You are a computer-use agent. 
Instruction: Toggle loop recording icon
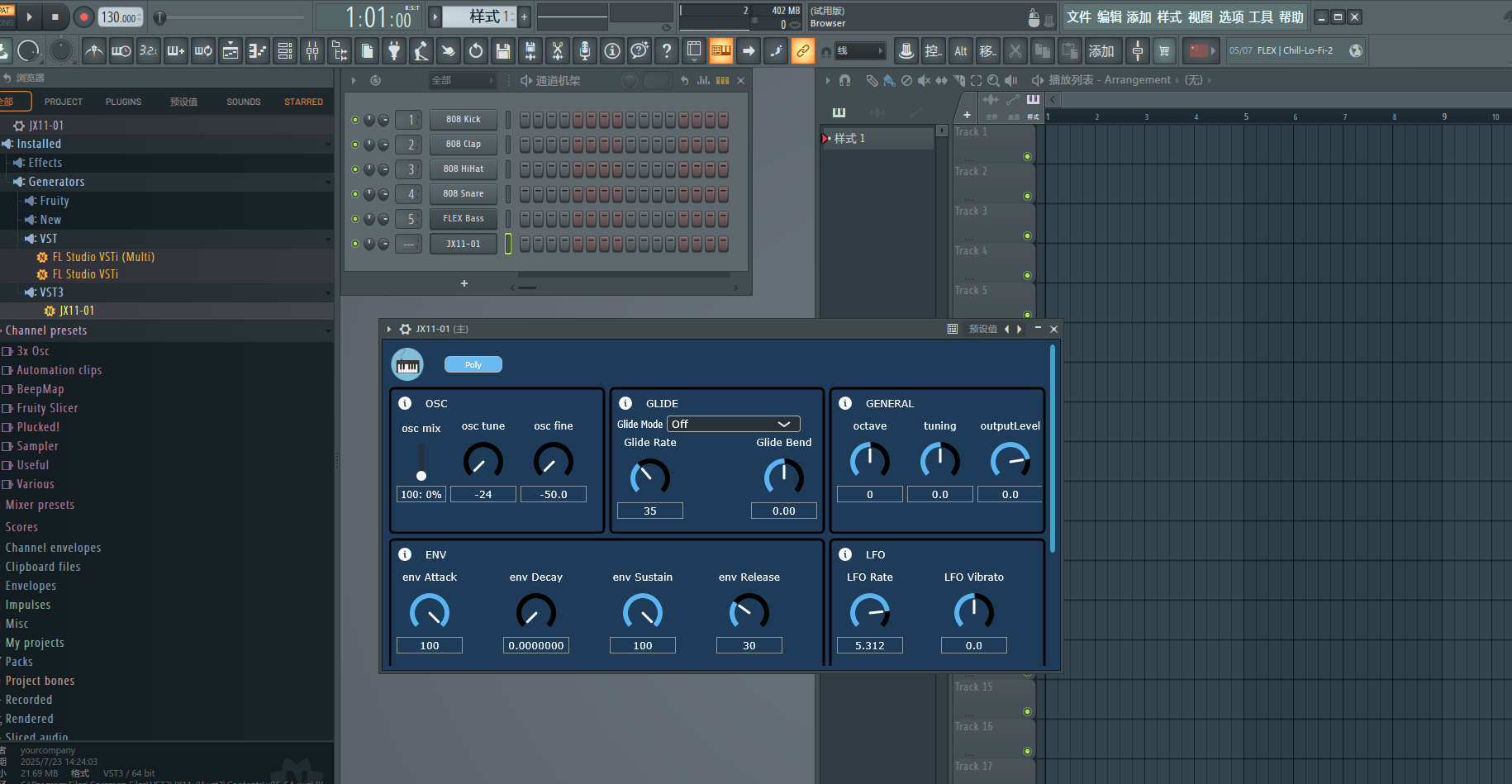click(203, 51)
